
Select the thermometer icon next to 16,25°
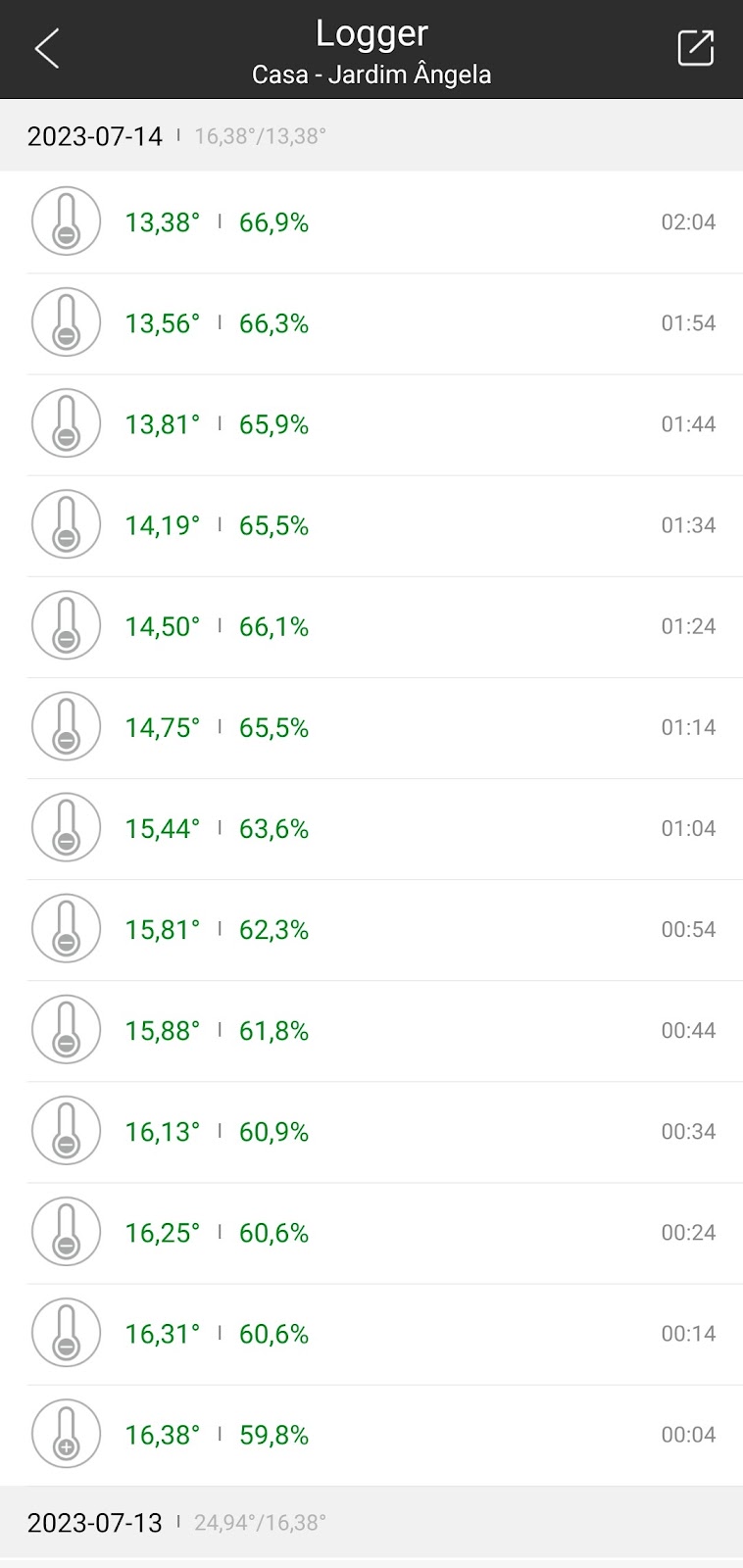point(67,1232)
